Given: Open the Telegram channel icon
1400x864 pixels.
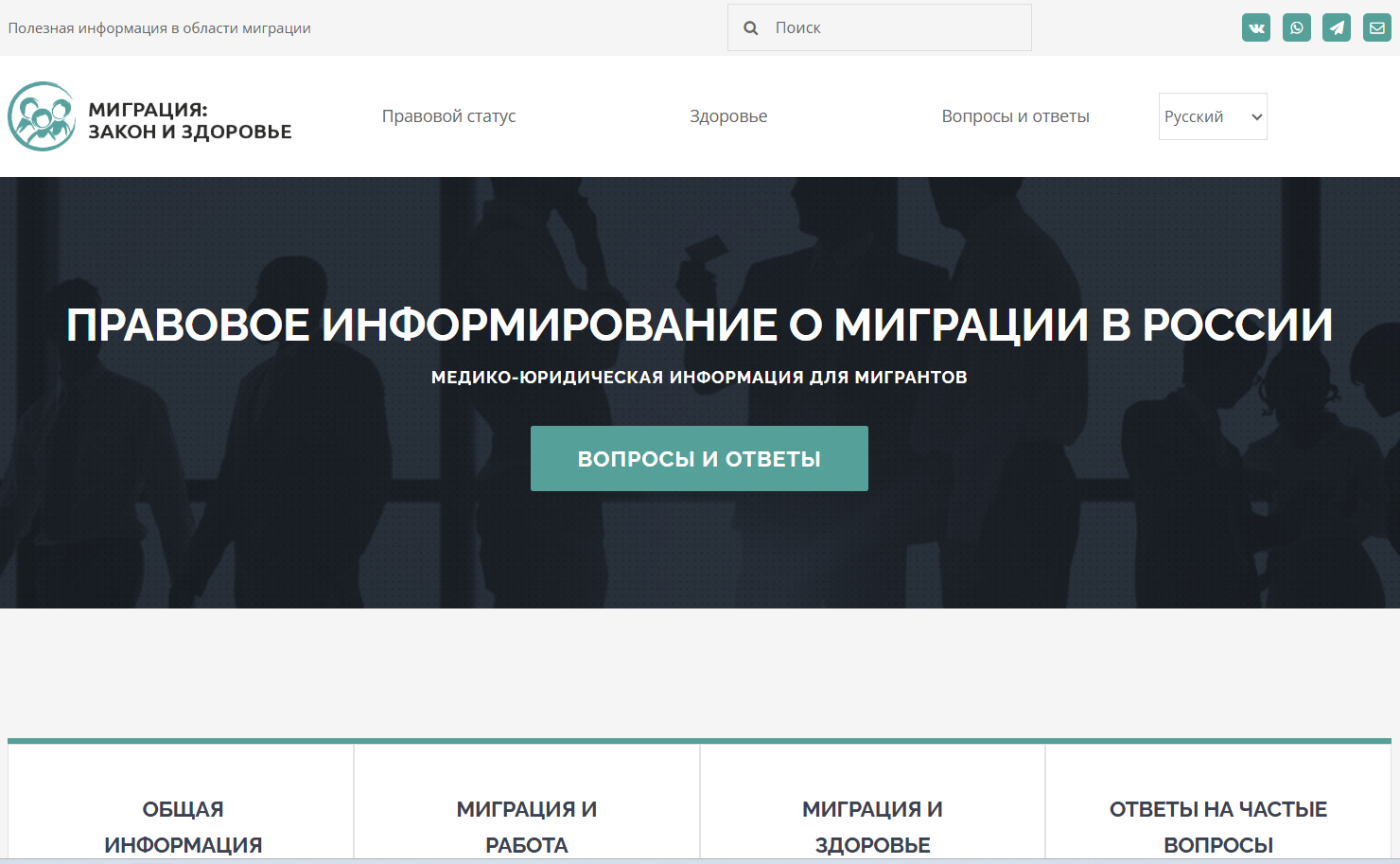Looking at the screenshot, I should coord(1337,27).
